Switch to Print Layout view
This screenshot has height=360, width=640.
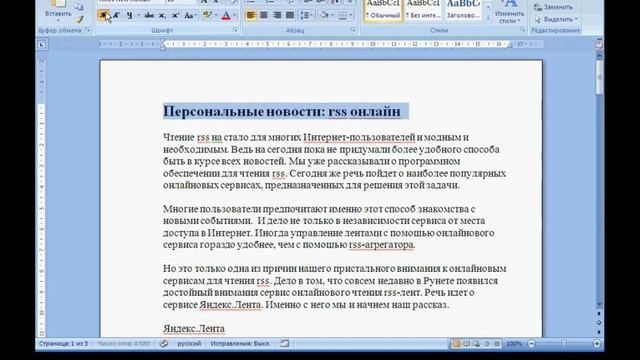pos(456,344)
